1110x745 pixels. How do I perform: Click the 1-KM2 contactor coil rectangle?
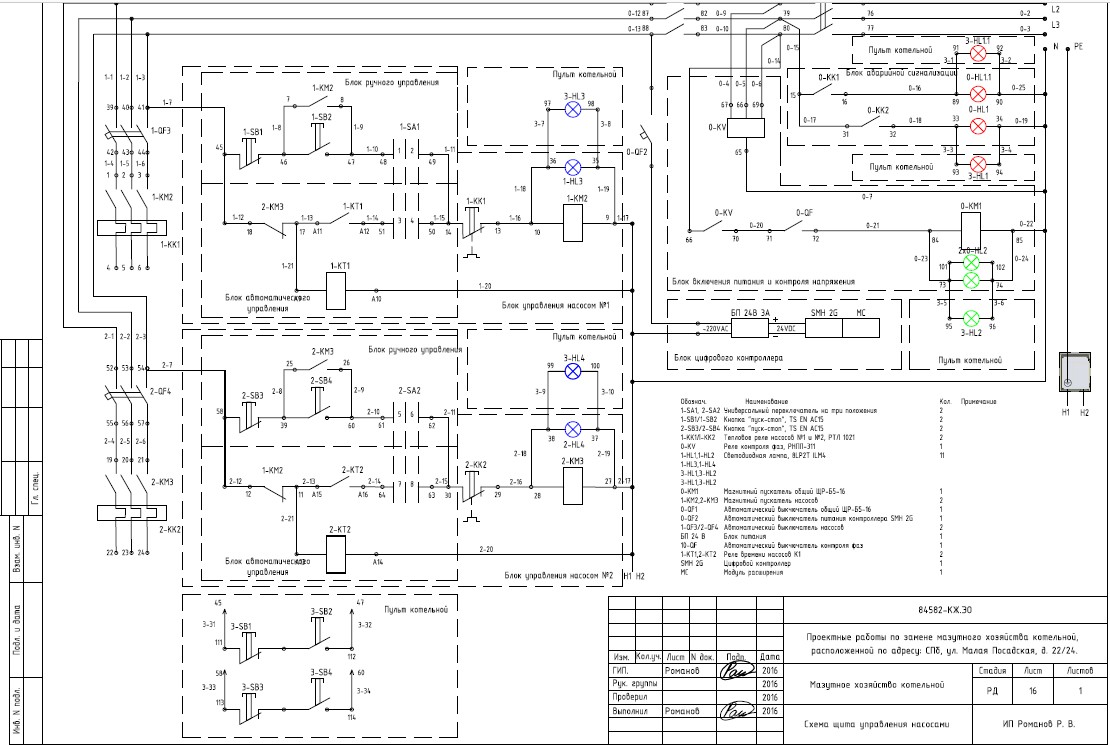coord(573,223)
